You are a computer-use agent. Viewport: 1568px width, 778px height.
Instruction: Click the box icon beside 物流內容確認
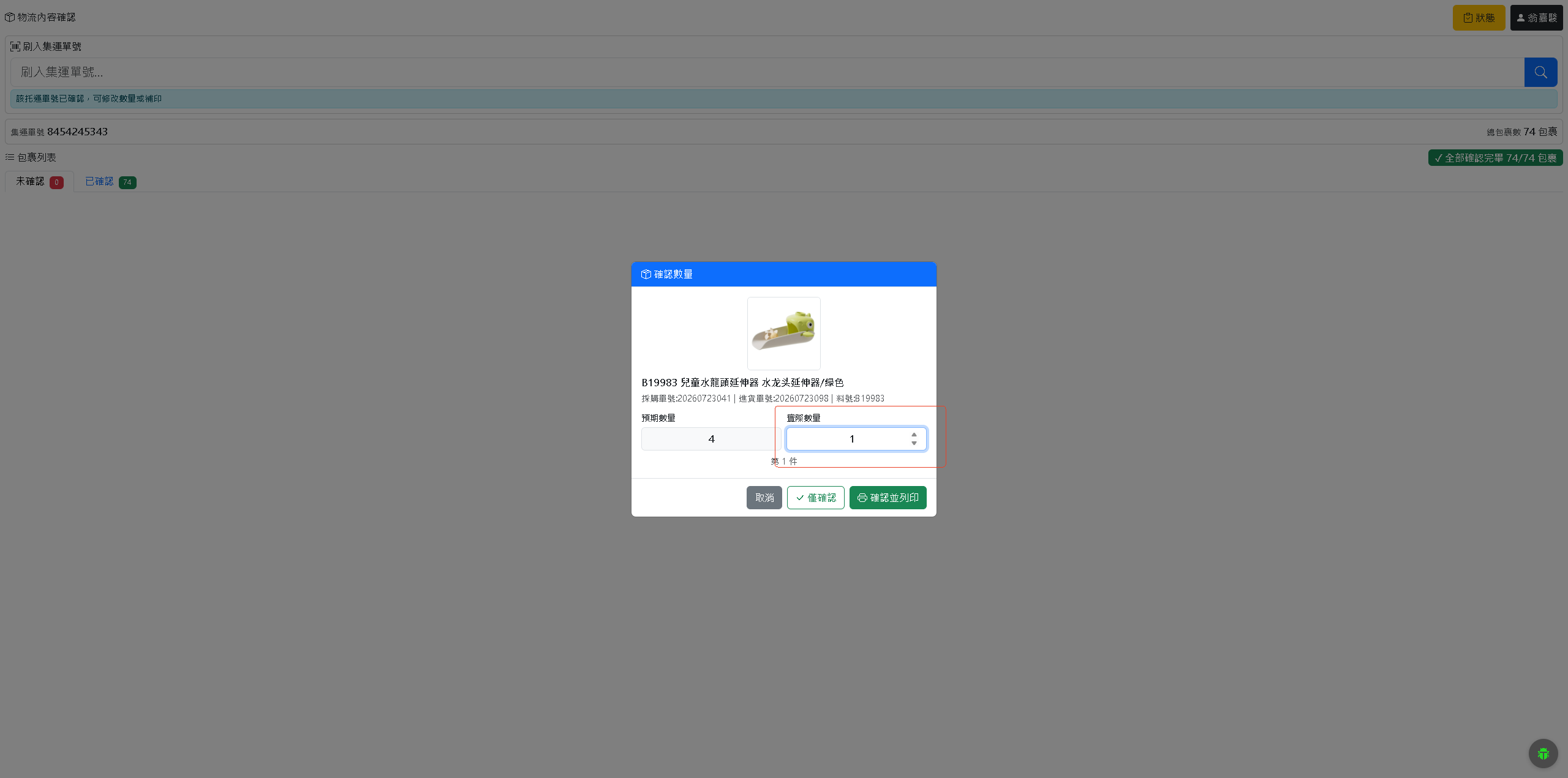point(10,17)
